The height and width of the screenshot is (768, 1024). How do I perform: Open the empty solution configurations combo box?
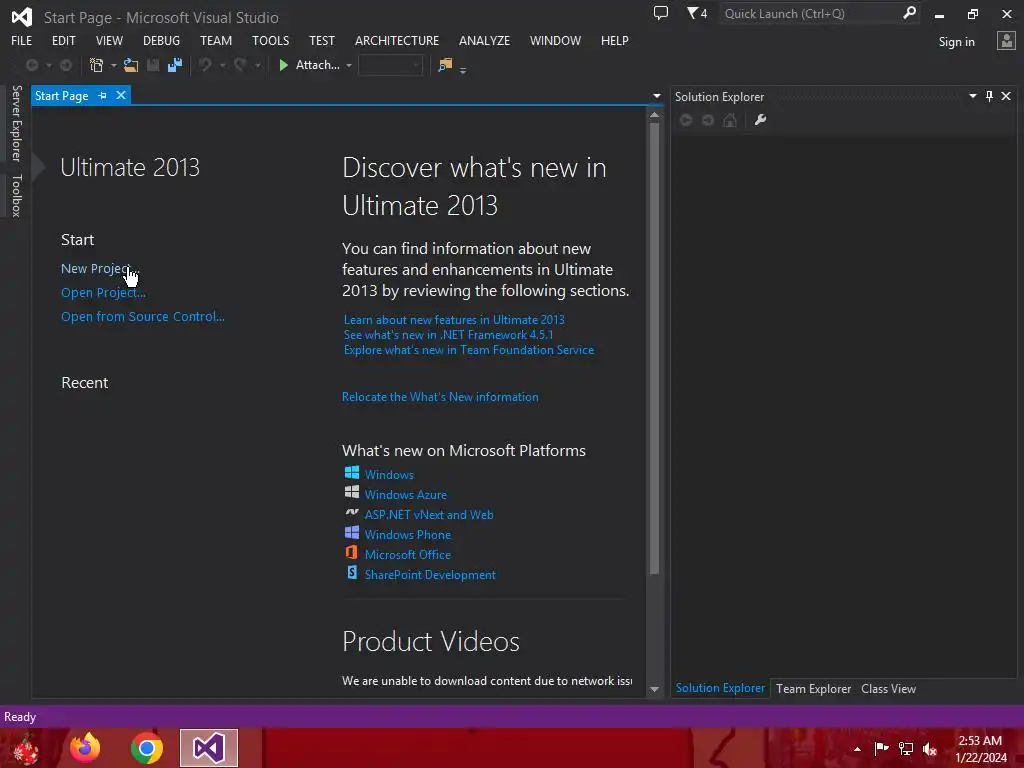390,65
